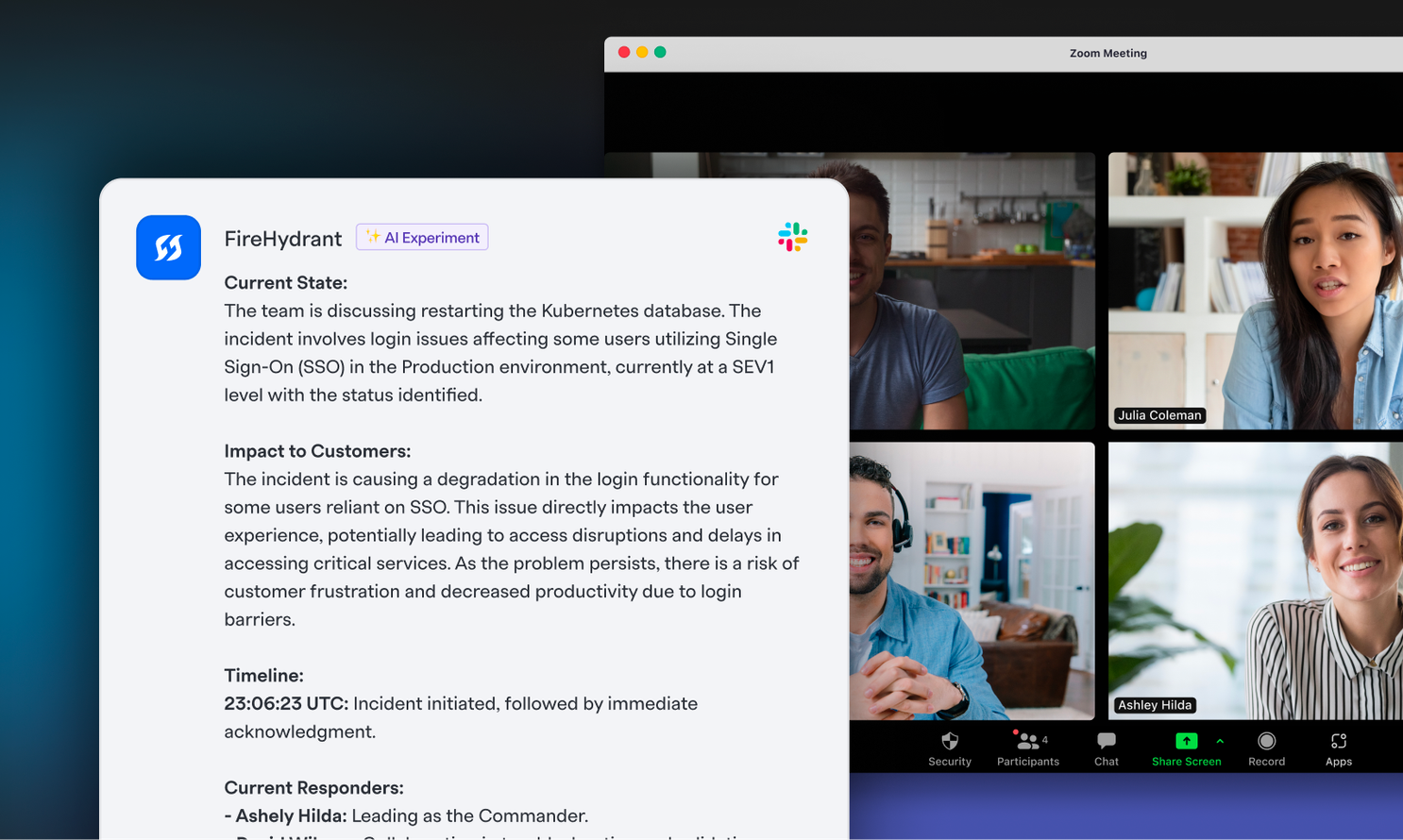Viewport: 1403px width, 840px height.
Task: Open Security options in Zoom toolbar
Action: [x=950, y=749]
